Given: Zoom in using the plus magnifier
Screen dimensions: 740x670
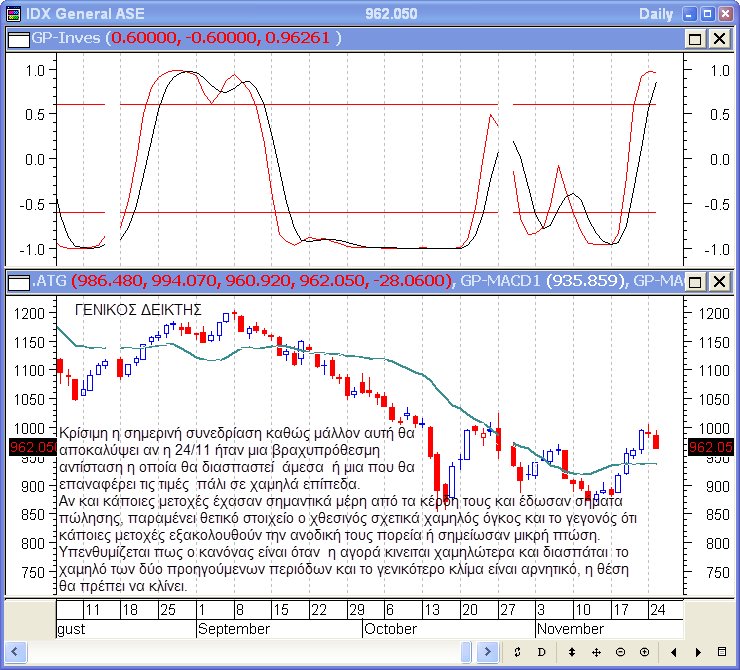Looking at the screenshot, I should point(644,652).
